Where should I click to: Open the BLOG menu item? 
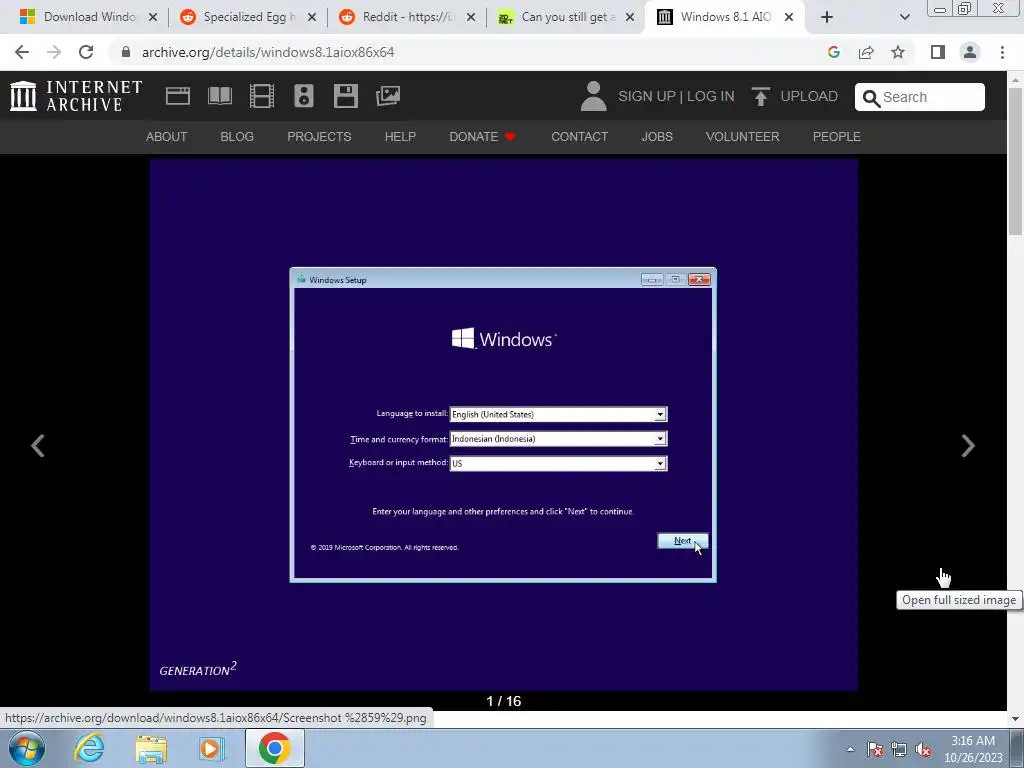pos(237,136)
